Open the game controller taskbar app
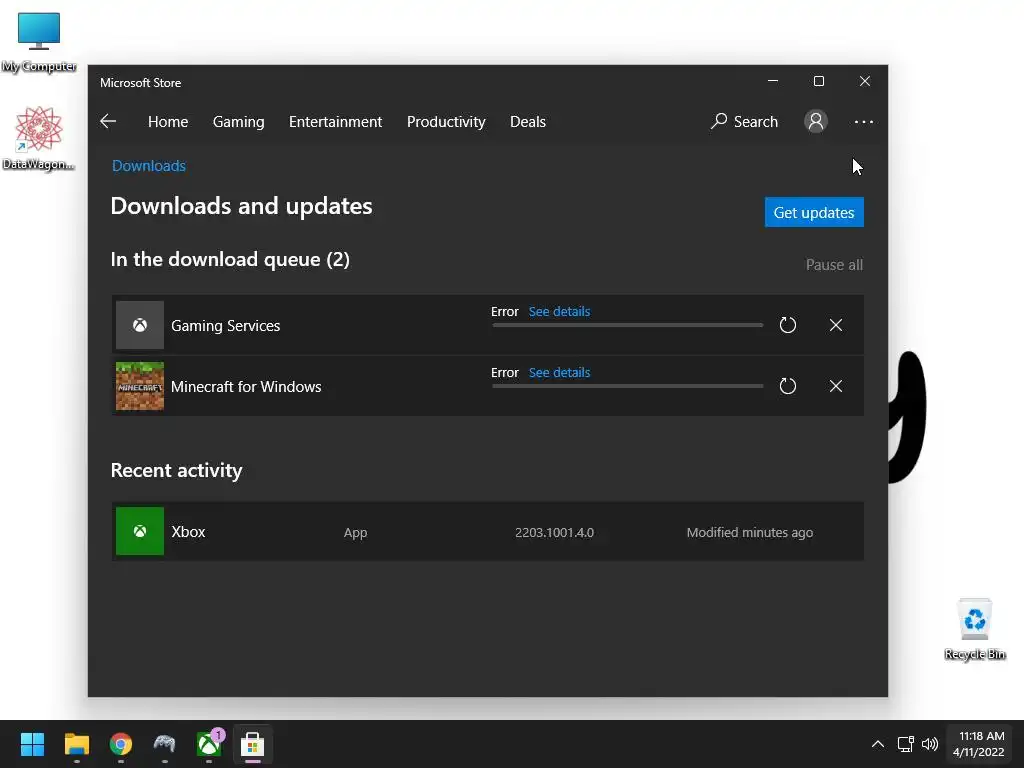 165,744
